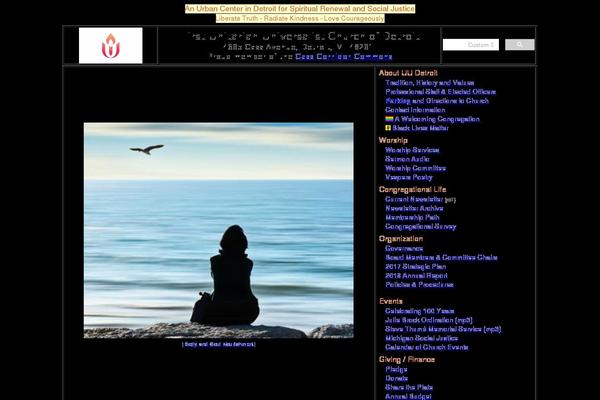Viewport: 600px width, 400px height.
Task: Open Steve Thomé Memorial Service mp3 link
Action: 443,329
